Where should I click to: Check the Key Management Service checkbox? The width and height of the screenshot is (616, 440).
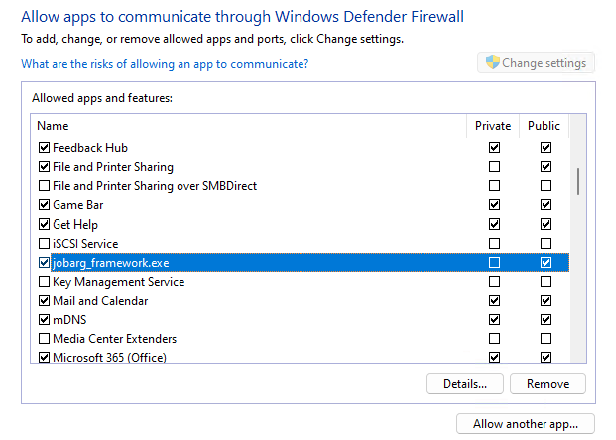pos(44,282)
